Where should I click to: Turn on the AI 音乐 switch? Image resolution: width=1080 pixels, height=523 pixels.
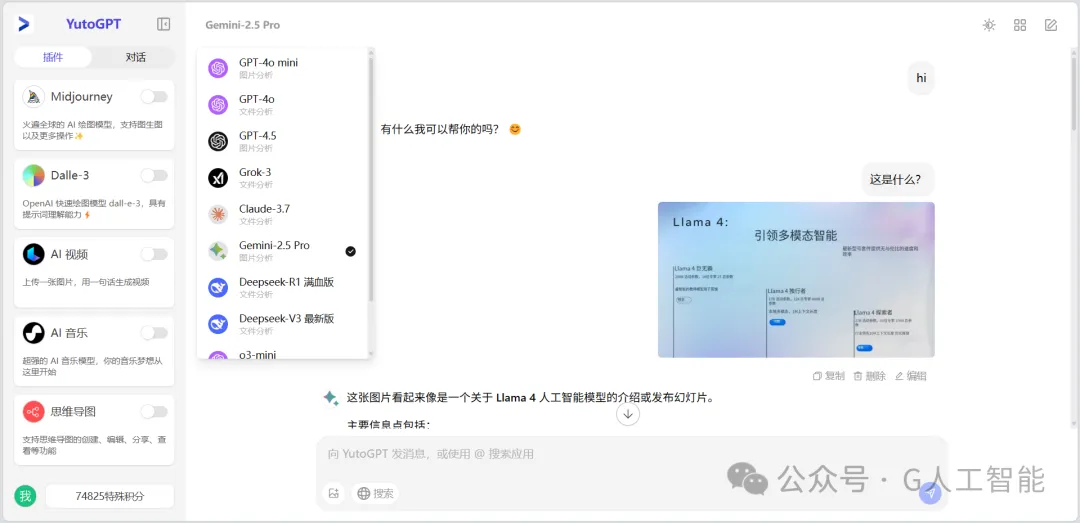[x=154, y=333]
